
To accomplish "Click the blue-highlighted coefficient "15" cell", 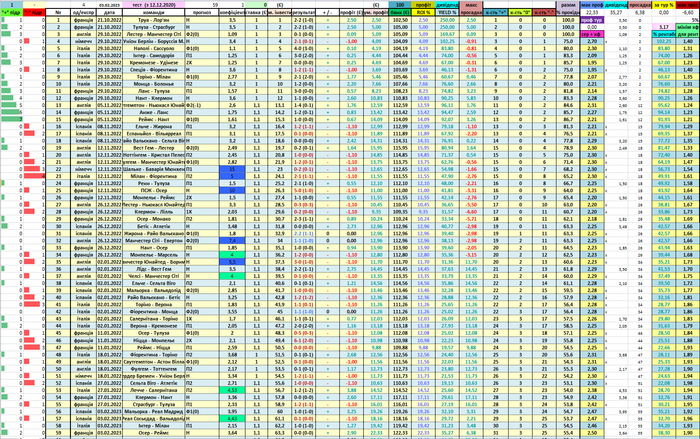I will click(x=232, y=169).
